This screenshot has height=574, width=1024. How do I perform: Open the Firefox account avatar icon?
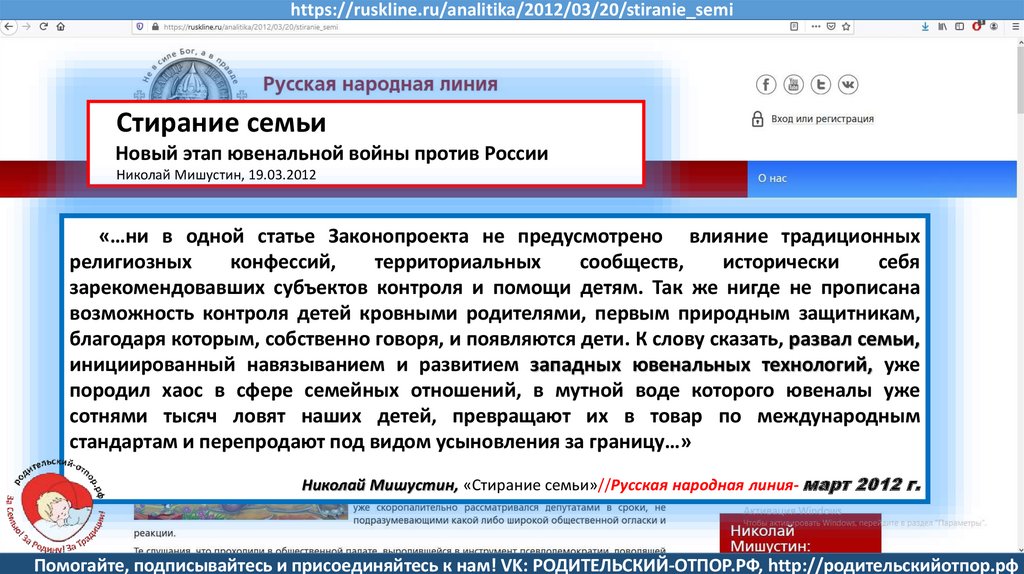click(994, 27)
